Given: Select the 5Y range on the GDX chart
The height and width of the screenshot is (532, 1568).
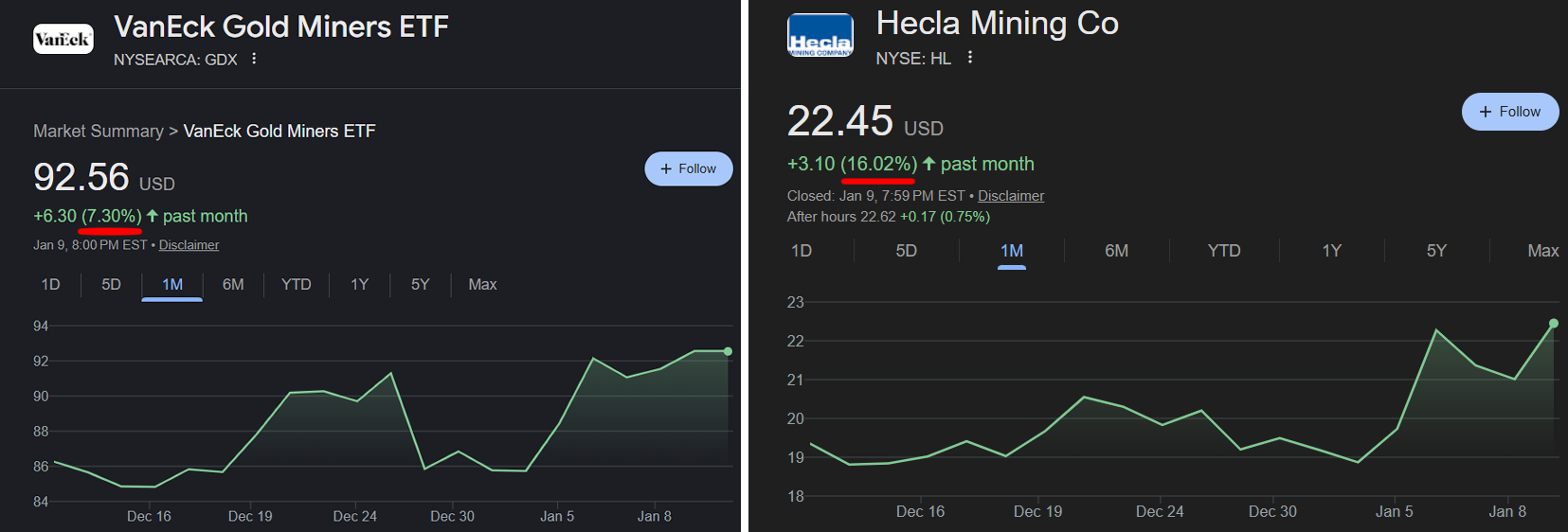Looking at the screenshot, I should point(421,285).
